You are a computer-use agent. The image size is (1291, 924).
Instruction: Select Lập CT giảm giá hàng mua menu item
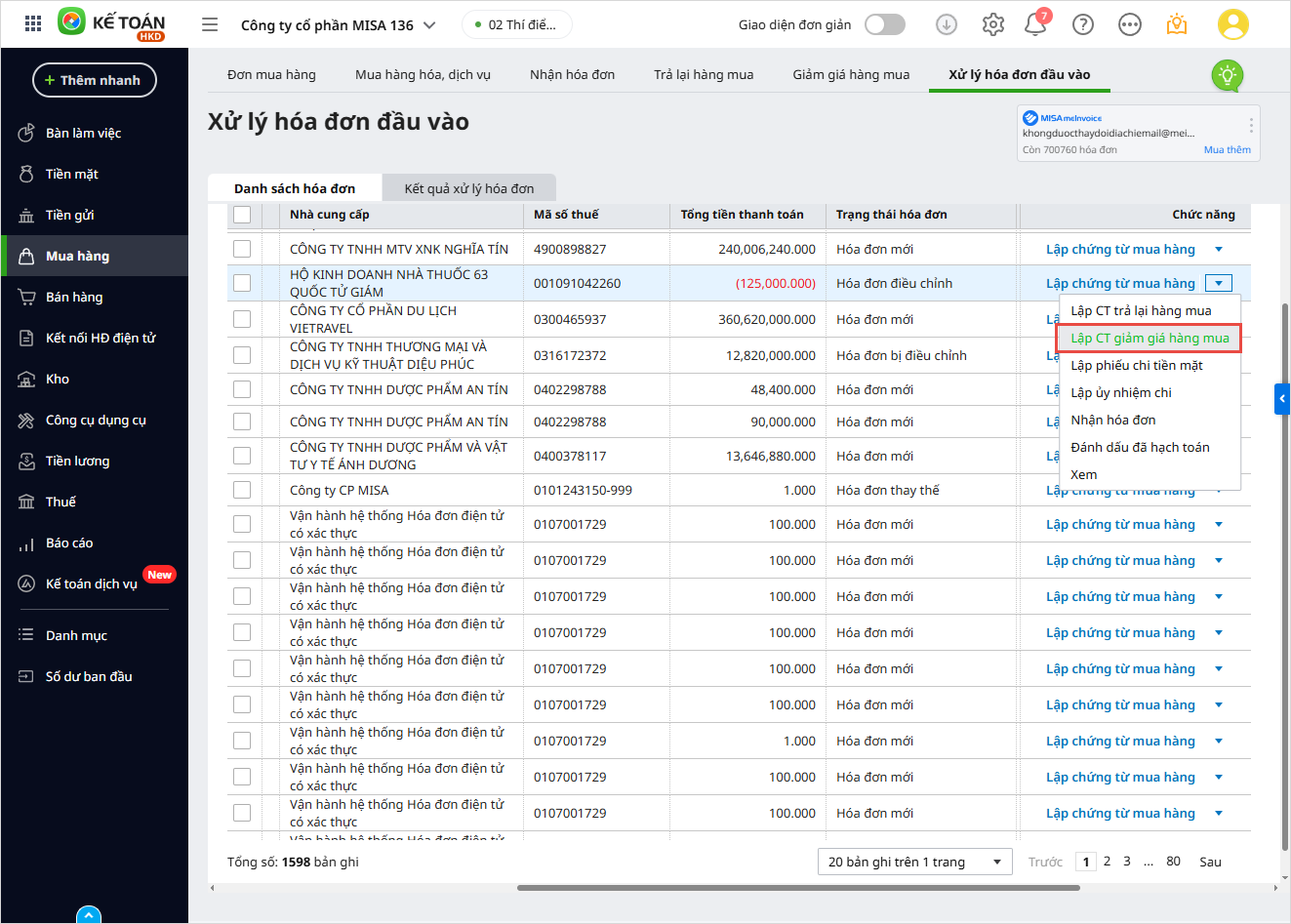[1150, 339]
